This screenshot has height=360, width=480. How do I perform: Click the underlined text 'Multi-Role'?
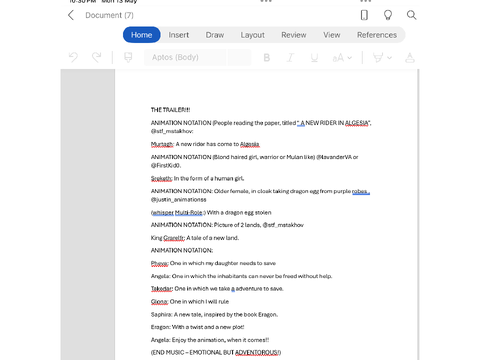(x=188, y=212)
